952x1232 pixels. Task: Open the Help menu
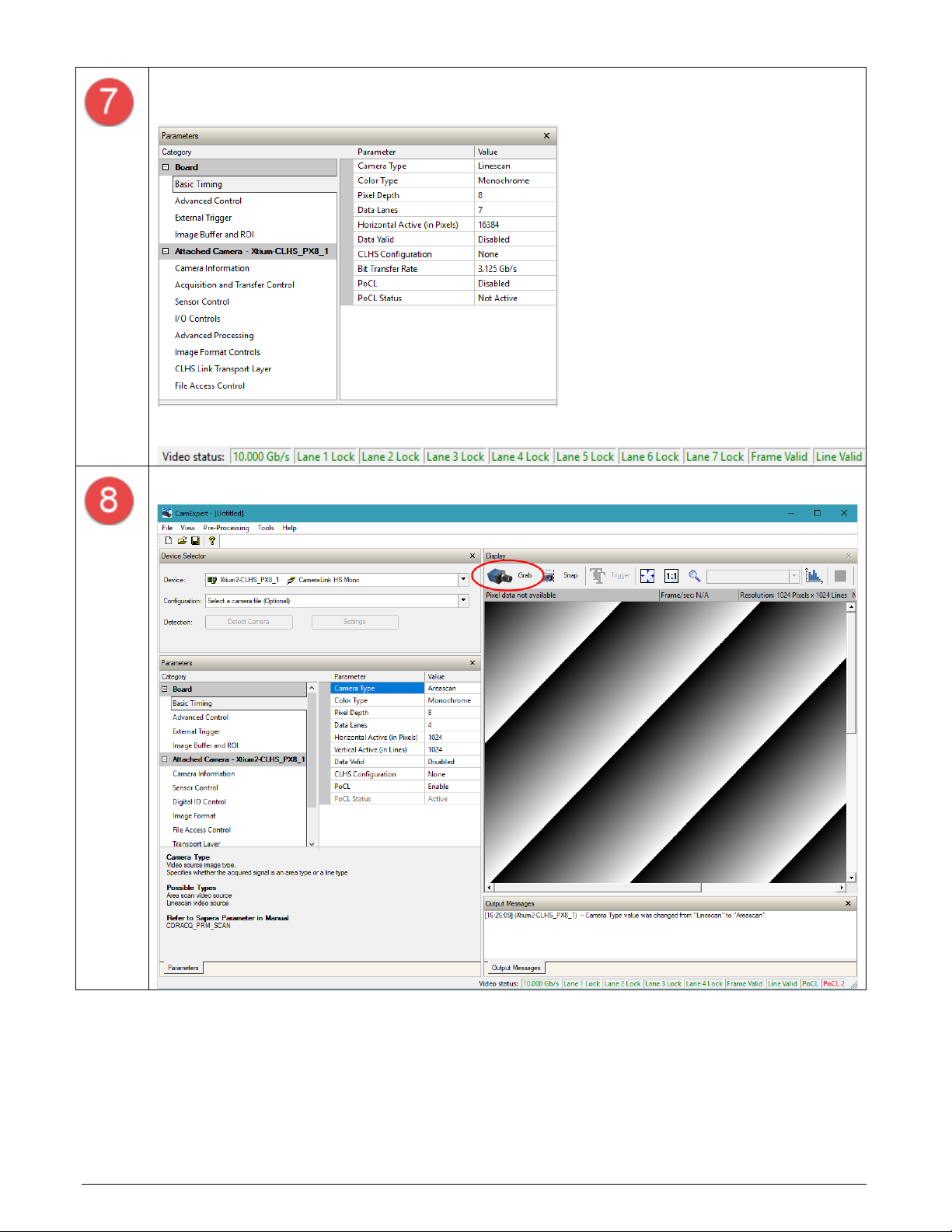[289, 528]
